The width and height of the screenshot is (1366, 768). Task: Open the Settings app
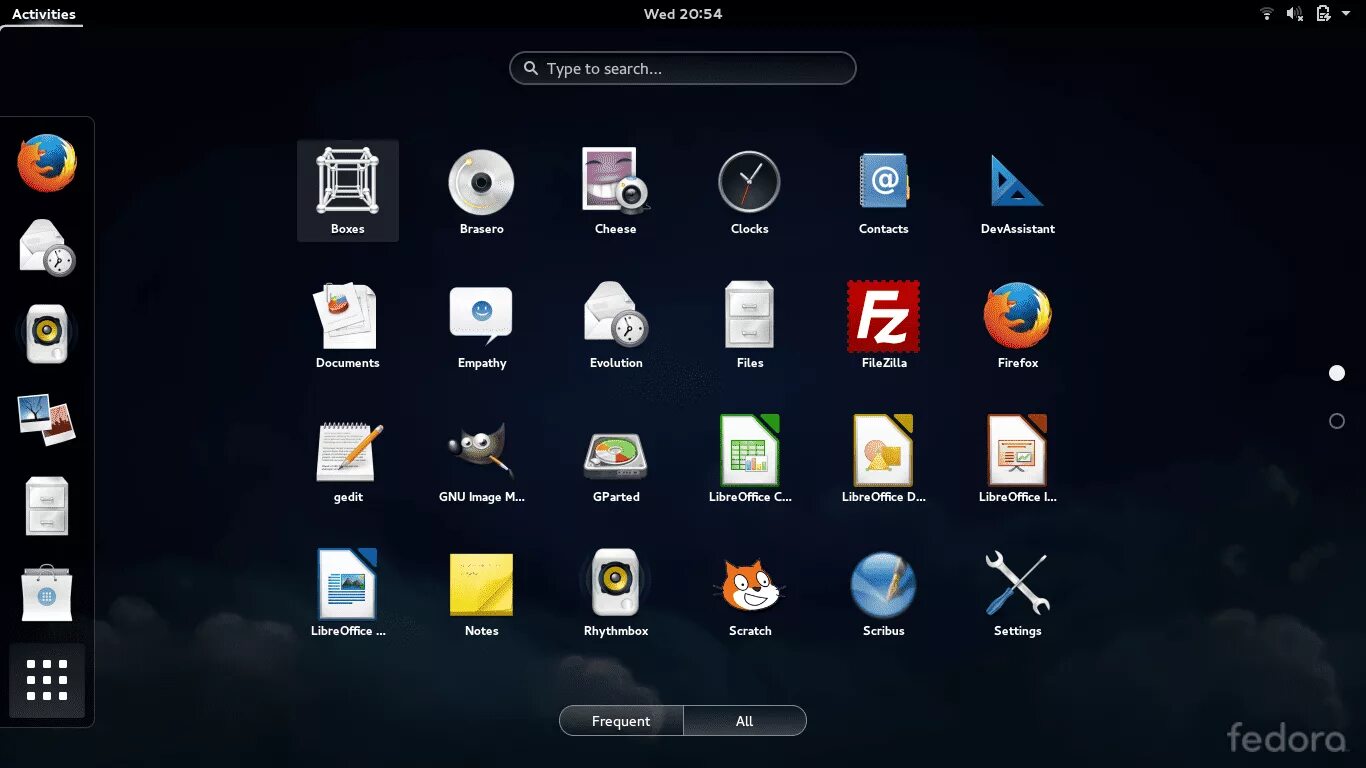(x=1017, y=592)
